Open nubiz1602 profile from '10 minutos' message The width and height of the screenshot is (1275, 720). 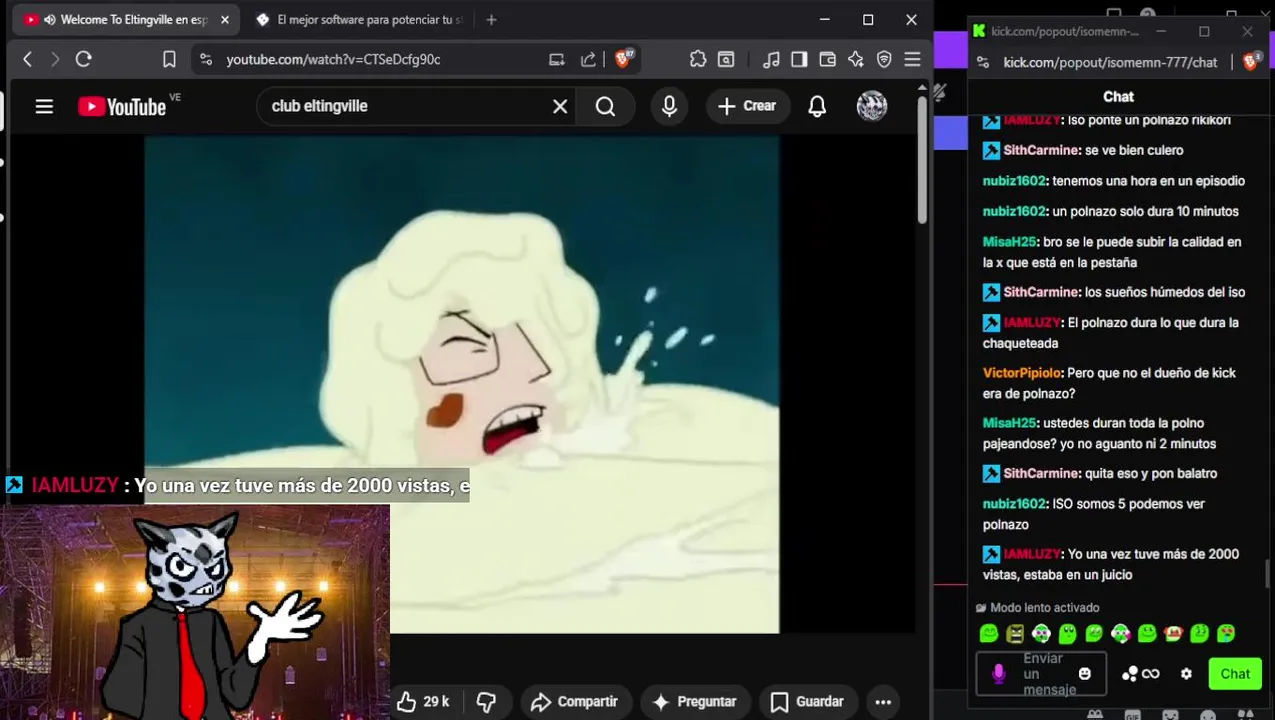1014,212
